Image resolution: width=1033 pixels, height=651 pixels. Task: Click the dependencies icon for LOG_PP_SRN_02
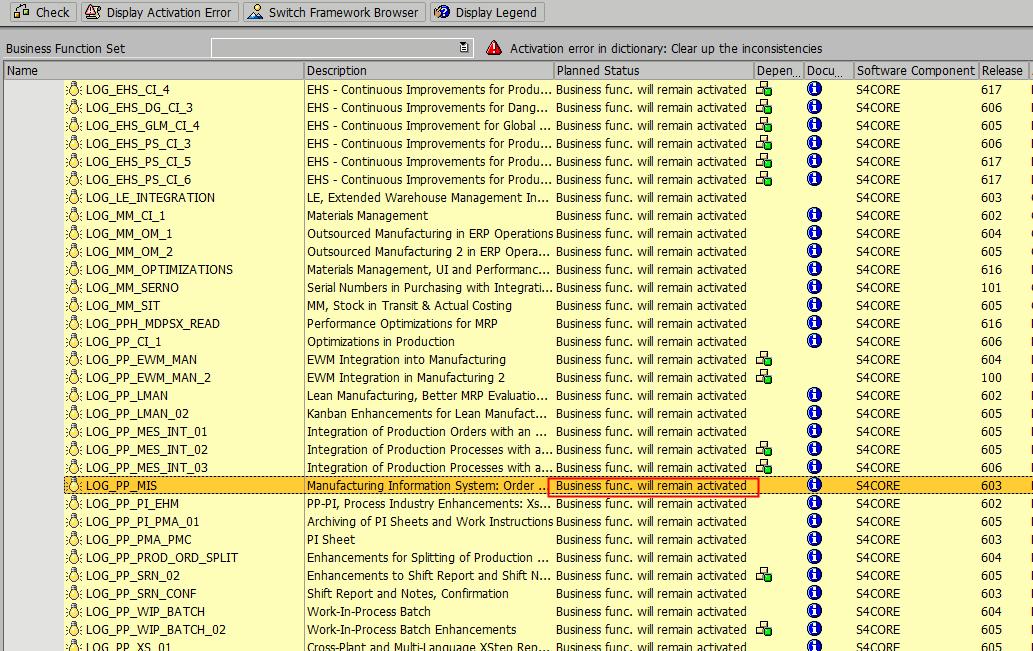[762, 575]
